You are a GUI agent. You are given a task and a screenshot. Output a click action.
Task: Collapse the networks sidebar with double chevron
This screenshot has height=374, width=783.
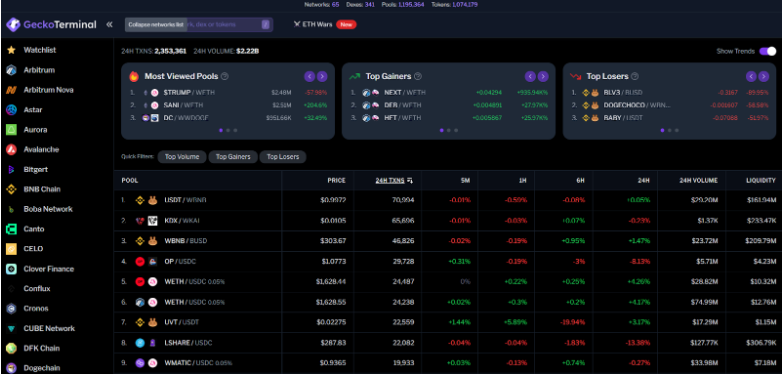pos(109,24)
